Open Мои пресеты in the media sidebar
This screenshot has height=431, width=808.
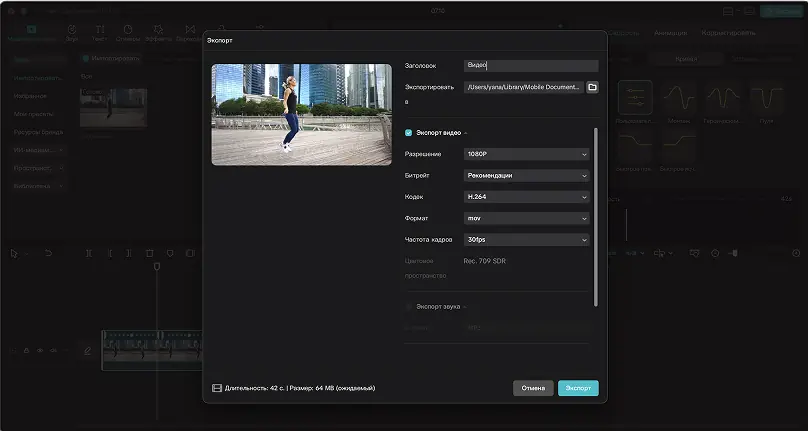point(33,114)
